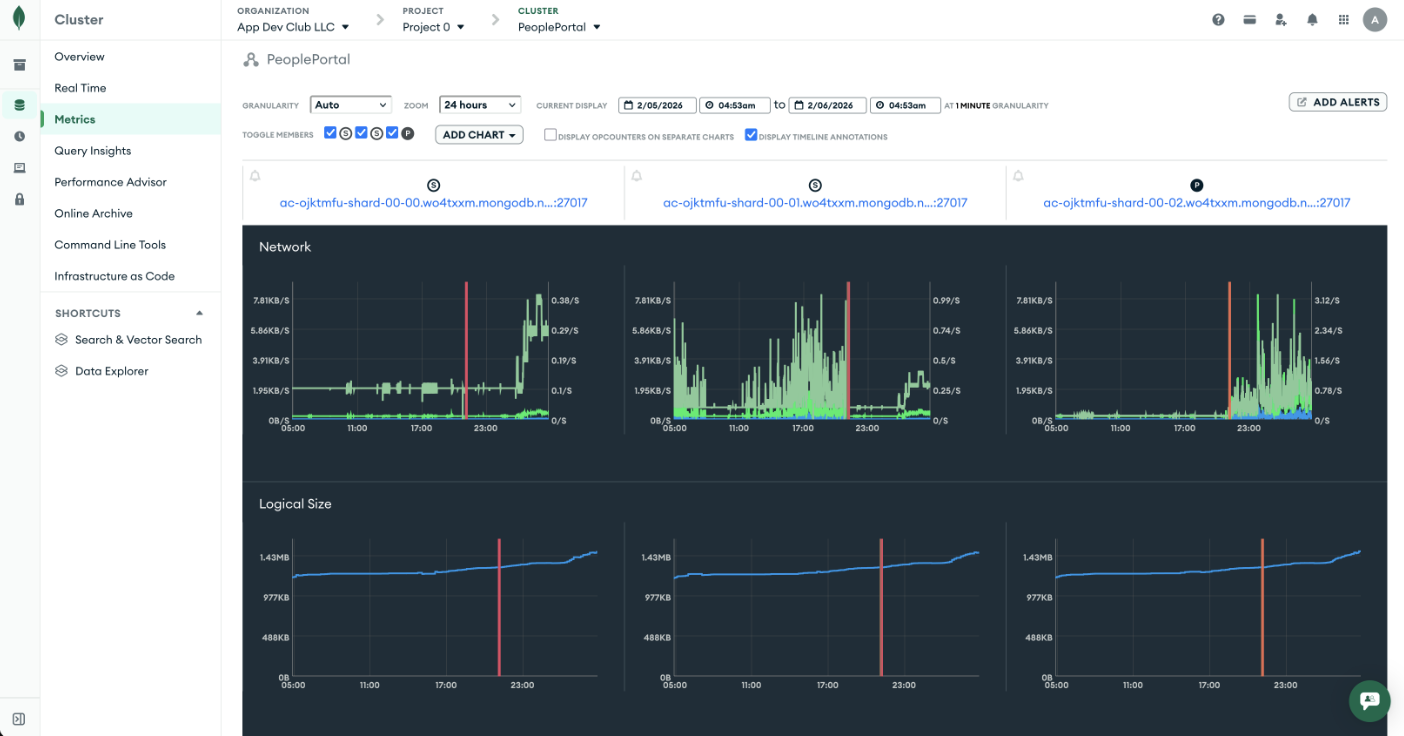1404x736 pixels.
Task: Disable Display Timeline Annotations
Action: (751, 133)
